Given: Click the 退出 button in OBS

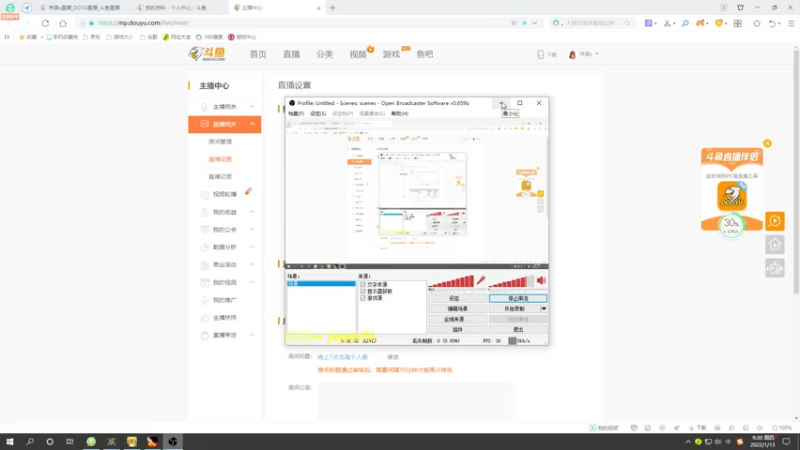Looking at the screenshot, I should [x=518, y=330].
